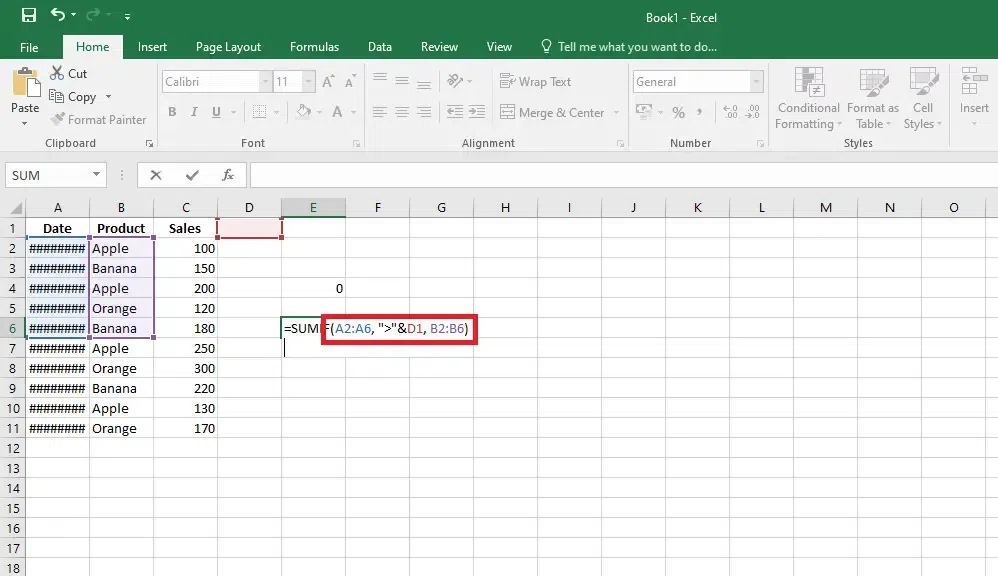998x576 pixels.
Task: Switch to the View tab
Action: coord(499,47)
